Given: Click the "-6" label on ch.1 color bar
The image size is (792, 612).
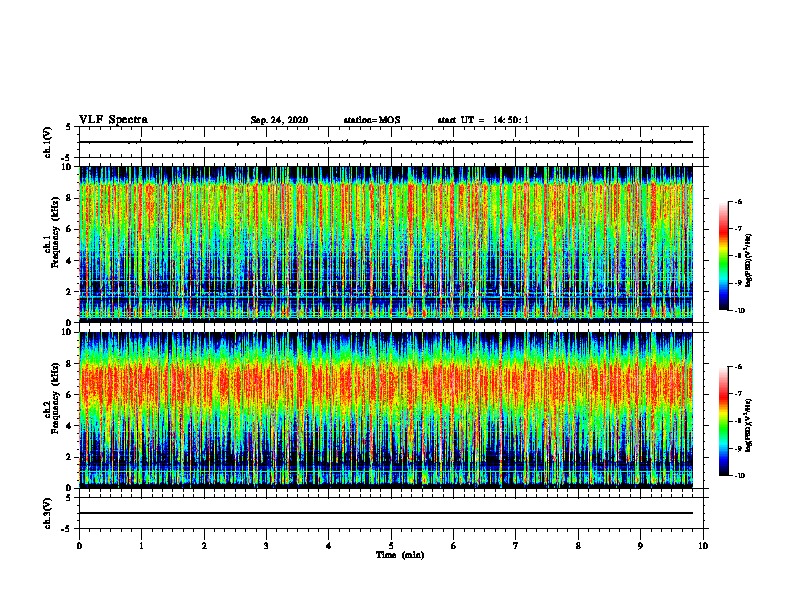Looking at the screenshot, I should tap(738, 202).
